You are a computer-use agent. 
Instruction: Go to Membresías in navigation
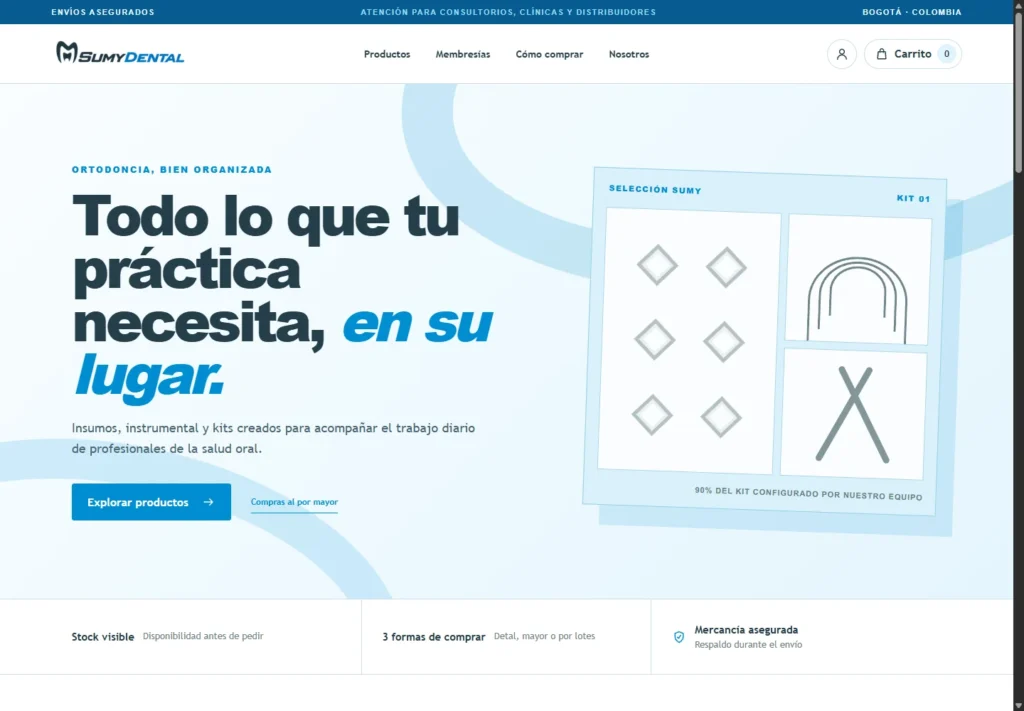tap(462, 54)
